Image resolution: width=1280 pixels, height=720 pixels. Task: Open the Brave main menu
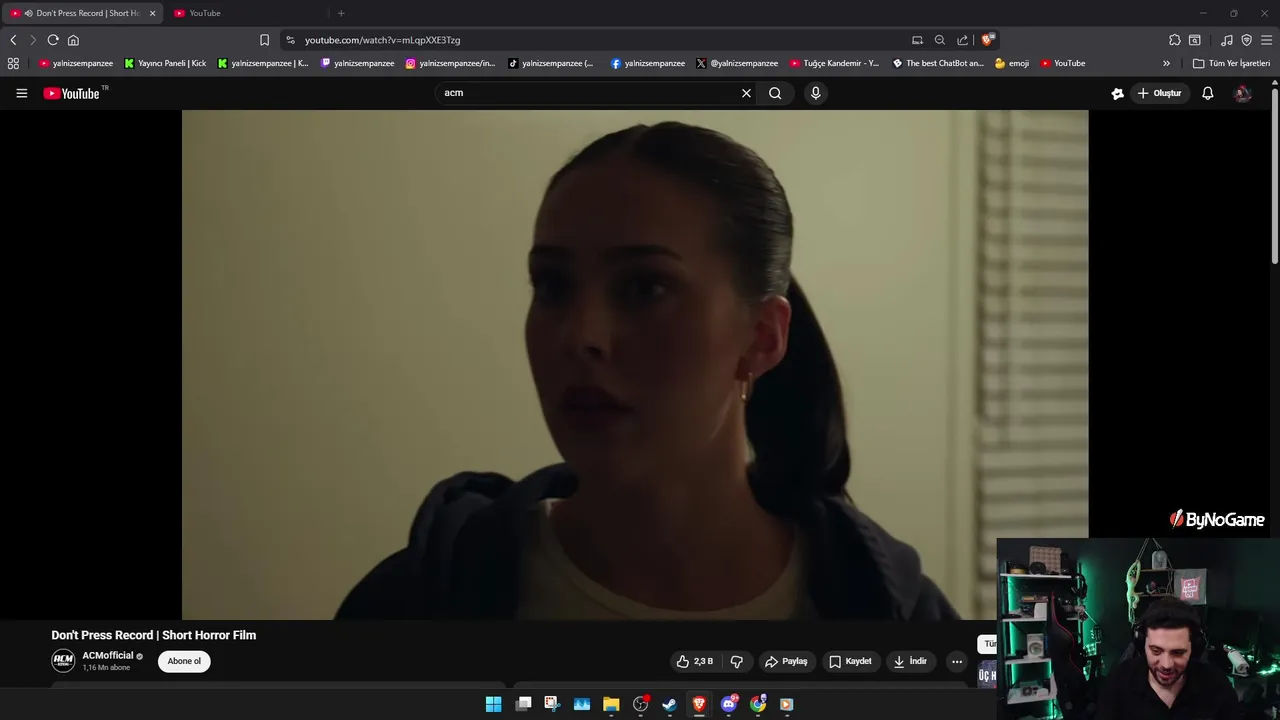click(x=1266, y=40)
